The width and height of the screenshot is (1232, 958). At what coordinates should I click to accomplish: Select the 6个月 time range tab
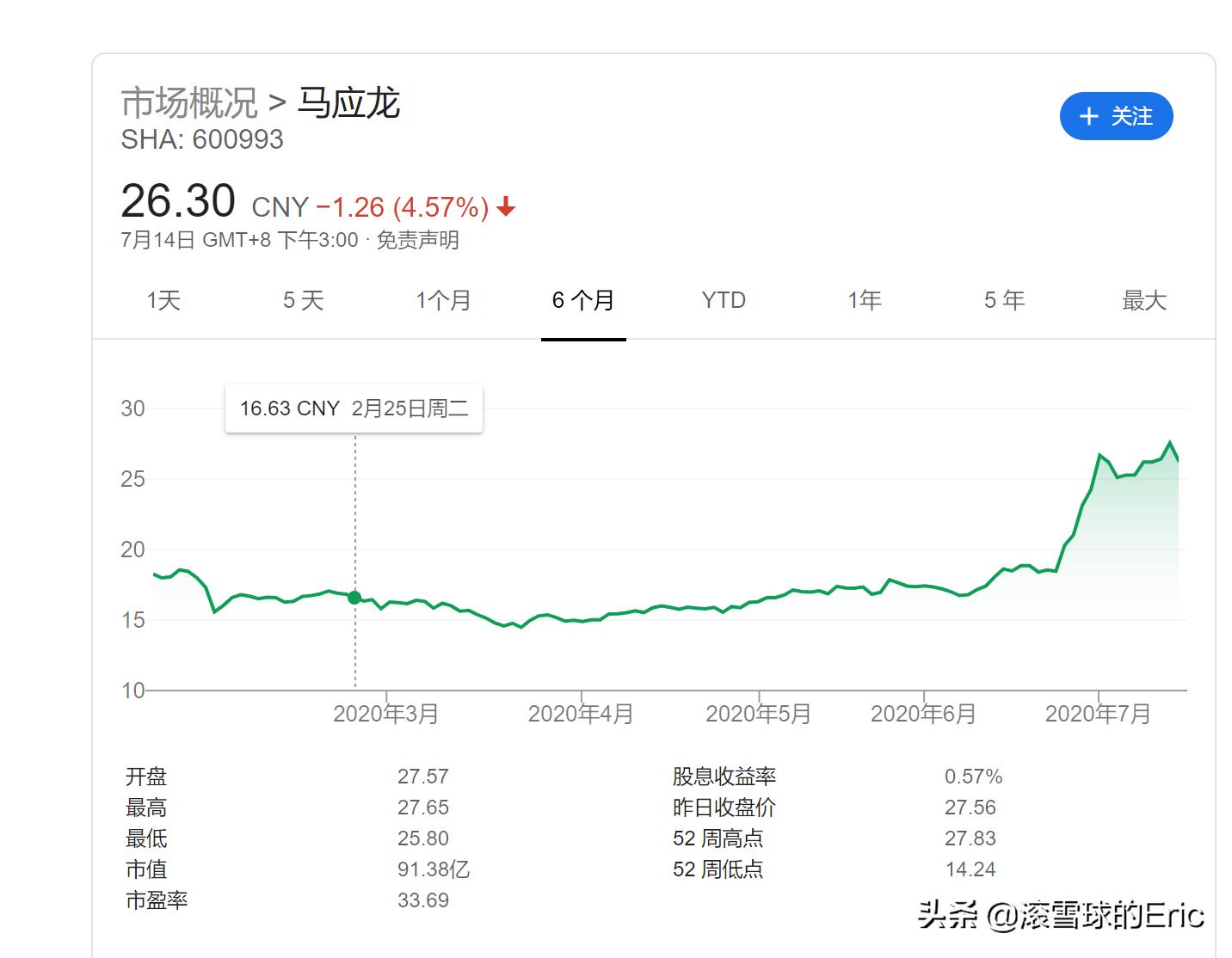click(x=583, y=300)
